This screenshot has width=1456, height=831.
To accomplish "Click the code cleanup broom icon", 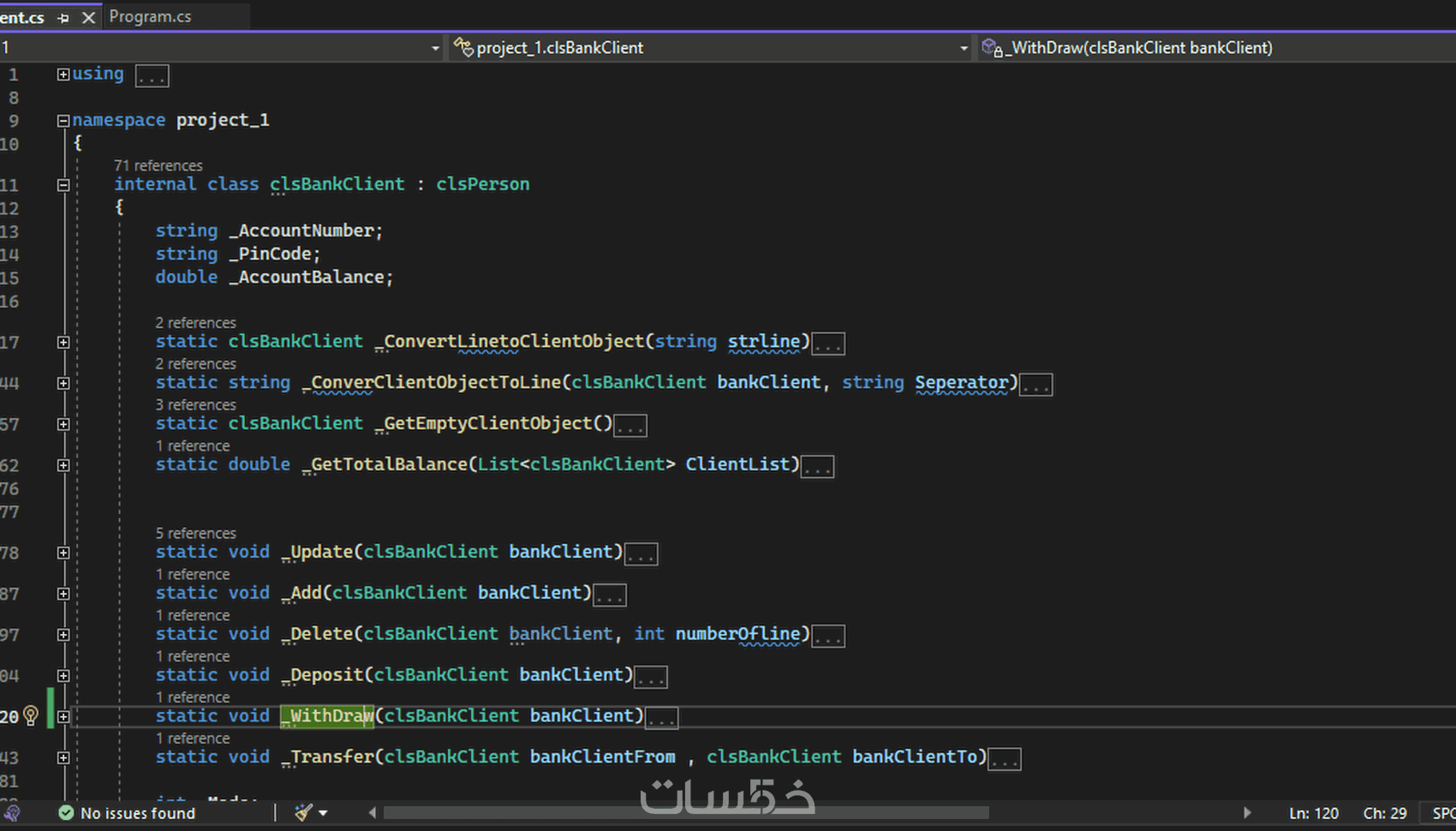I will point(303,812).
